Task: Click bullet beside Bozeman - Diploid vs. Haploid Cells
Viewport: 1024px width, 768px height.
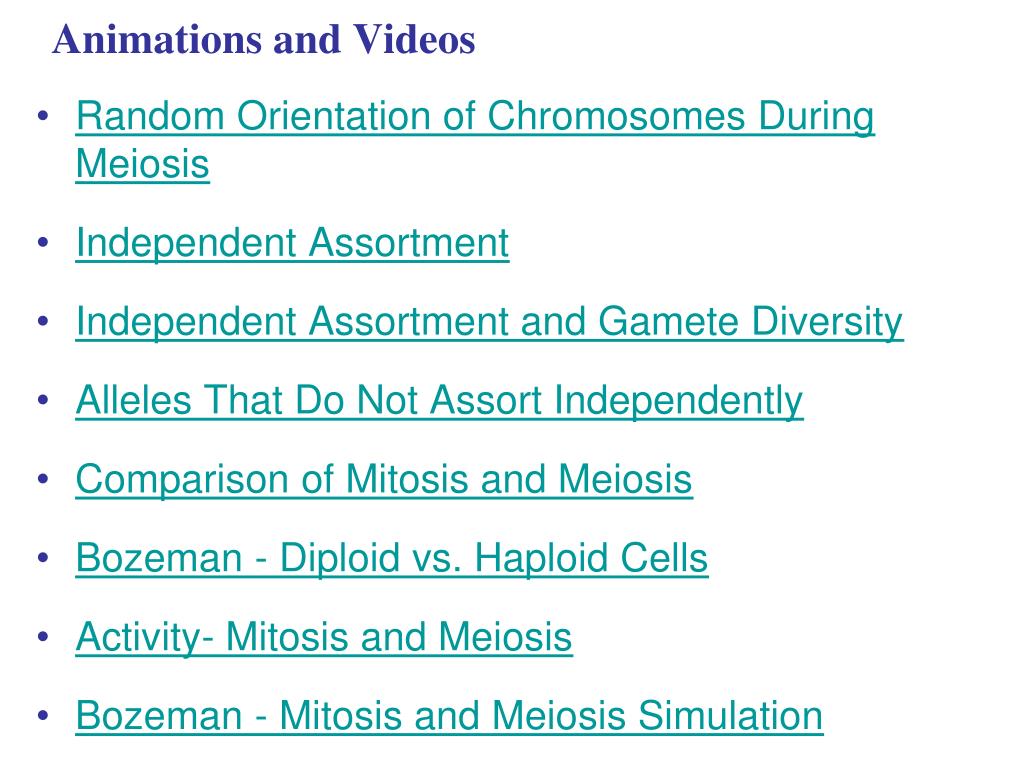Action: click(x=43, y=558)
